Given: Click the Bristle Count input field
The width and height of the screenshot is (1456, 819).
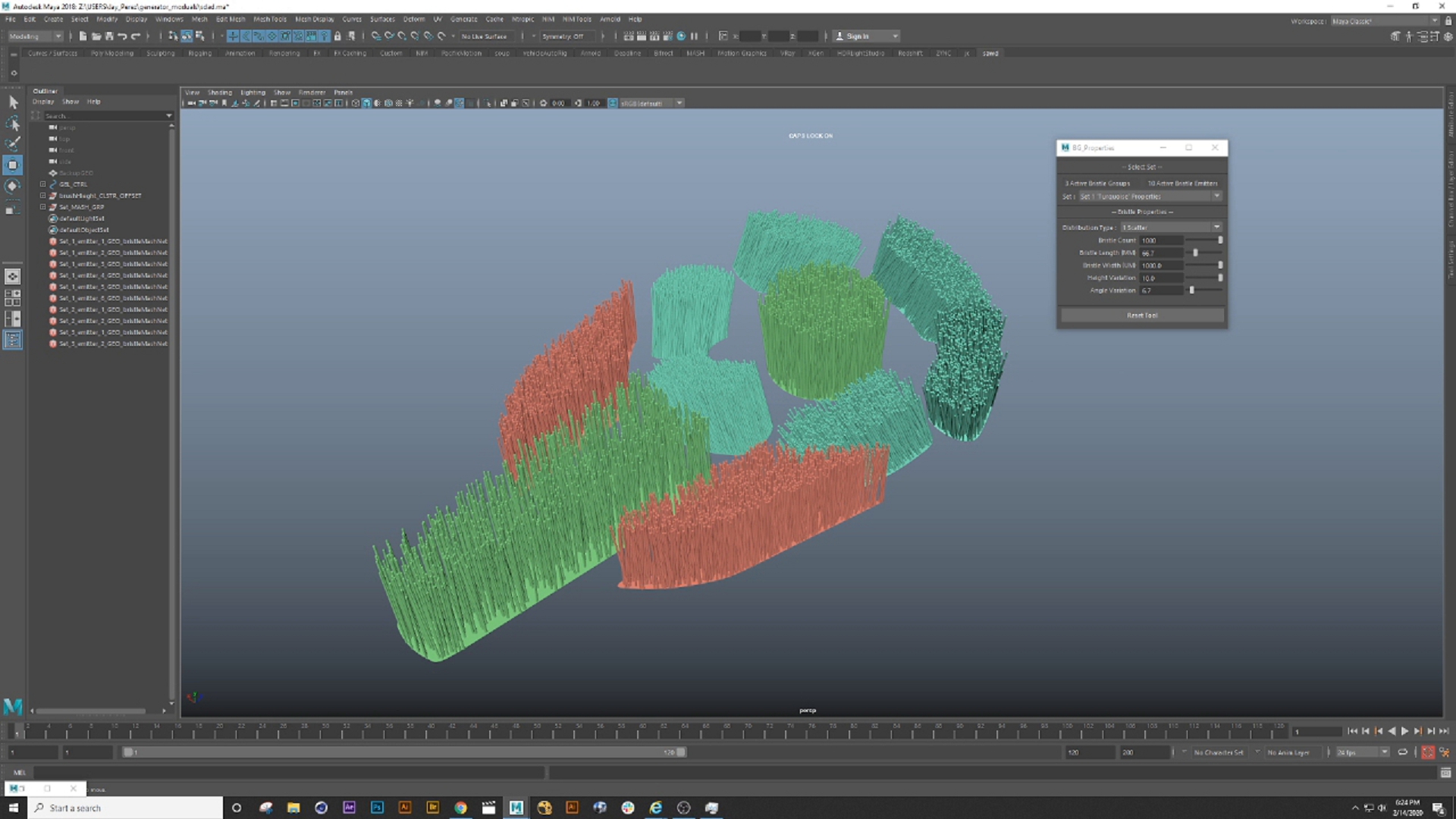Looking at the screenshot, I should point(1160,240).
